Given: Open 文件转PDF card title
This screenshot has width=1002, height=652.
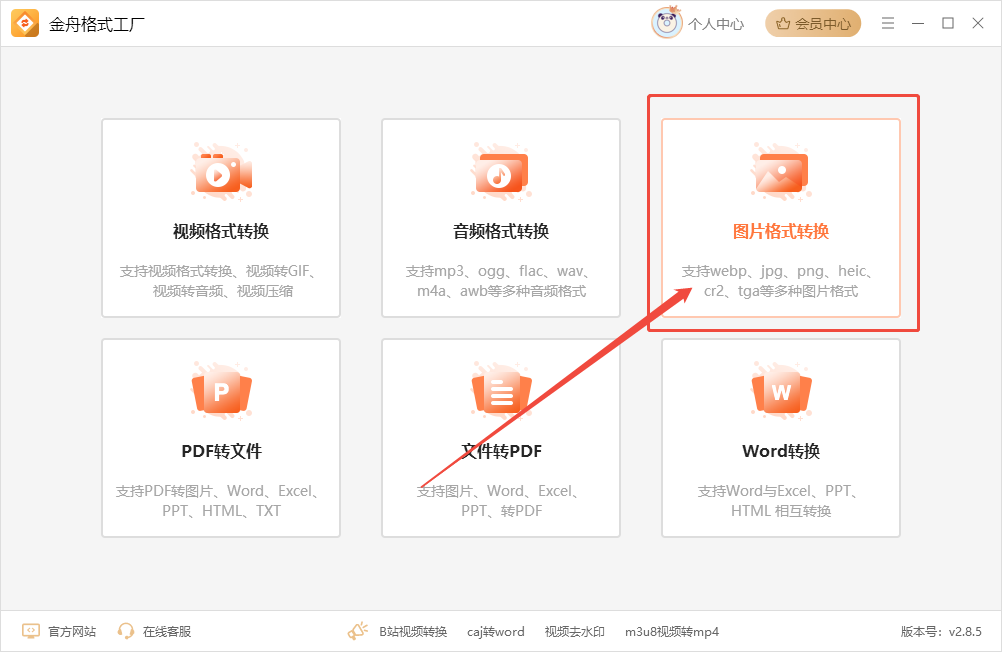Looking at the screenshot, I should pos(501,451).
